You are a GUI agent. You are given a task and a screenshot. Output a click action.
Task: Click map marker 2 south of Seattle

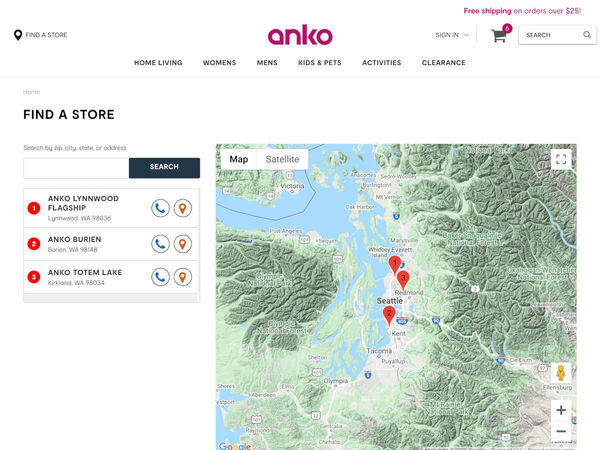tap(389, 315)
